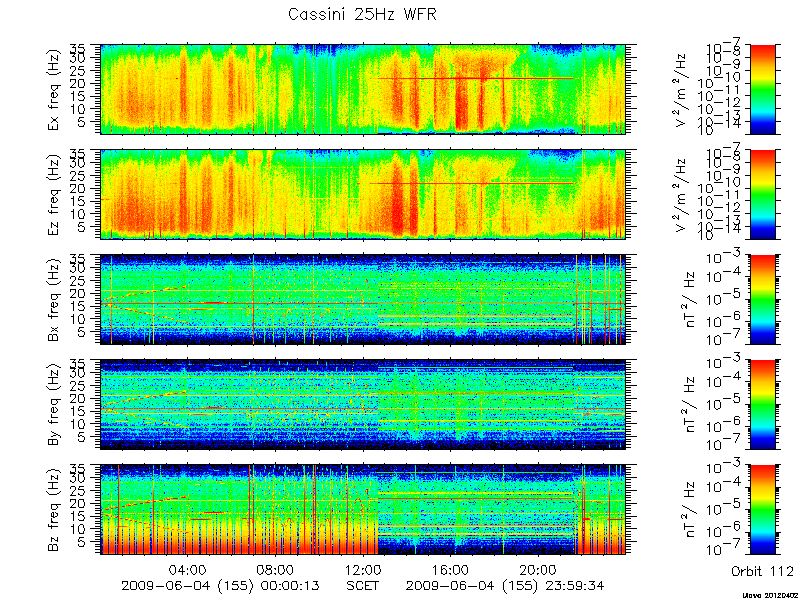Click the Bz color bar 'nT²/Hz' unit label
This screenshot has width=800, height=600.
pyautogui.click(x=690, y=510)
